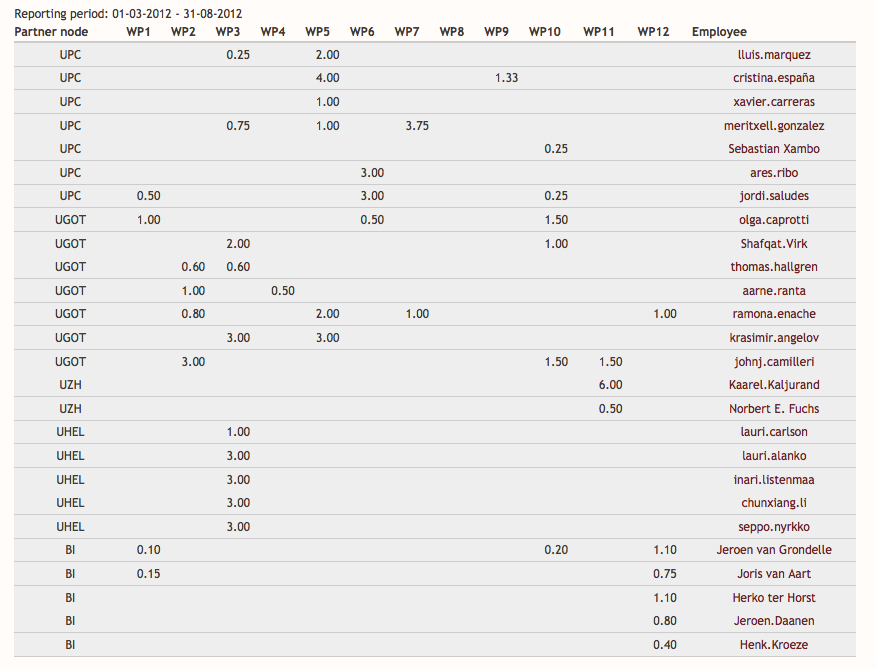Click the Partner node column header
The height and width of the screenshot is (669, 876).
[x=51, y=32]
